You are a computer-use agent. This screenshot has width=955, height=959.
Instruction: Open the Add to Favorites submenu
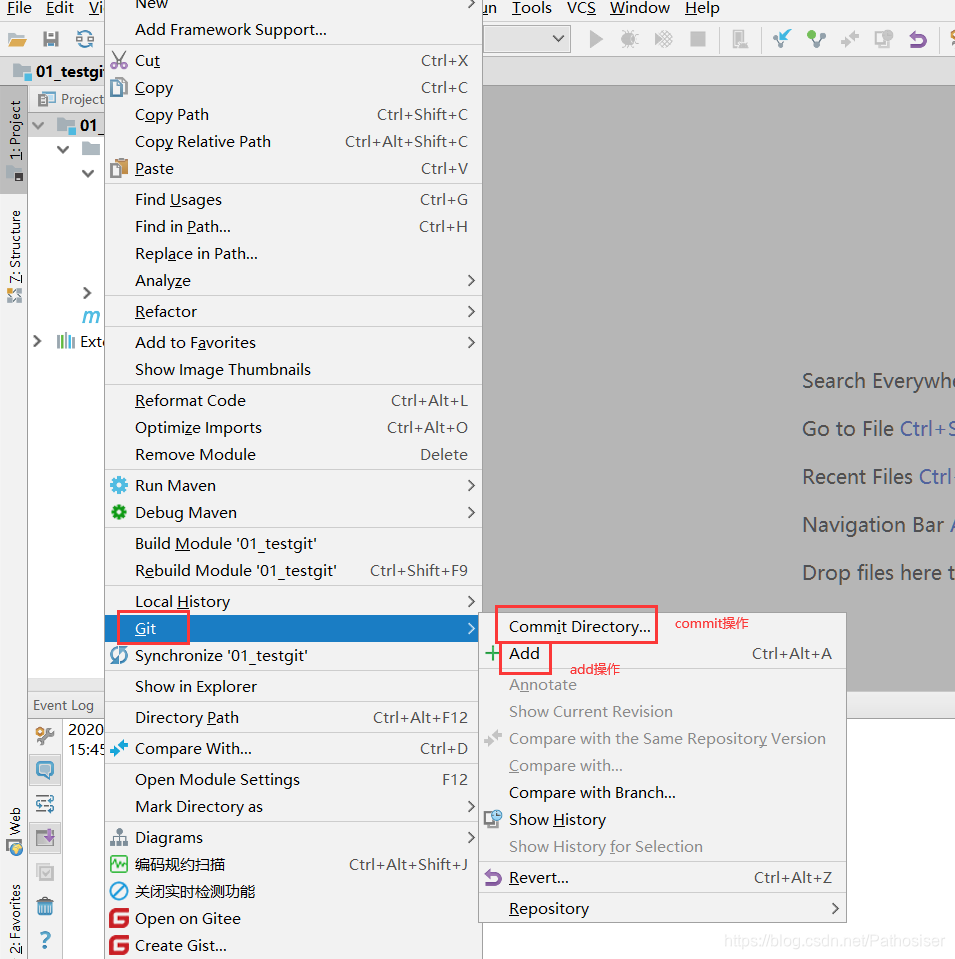293,342
